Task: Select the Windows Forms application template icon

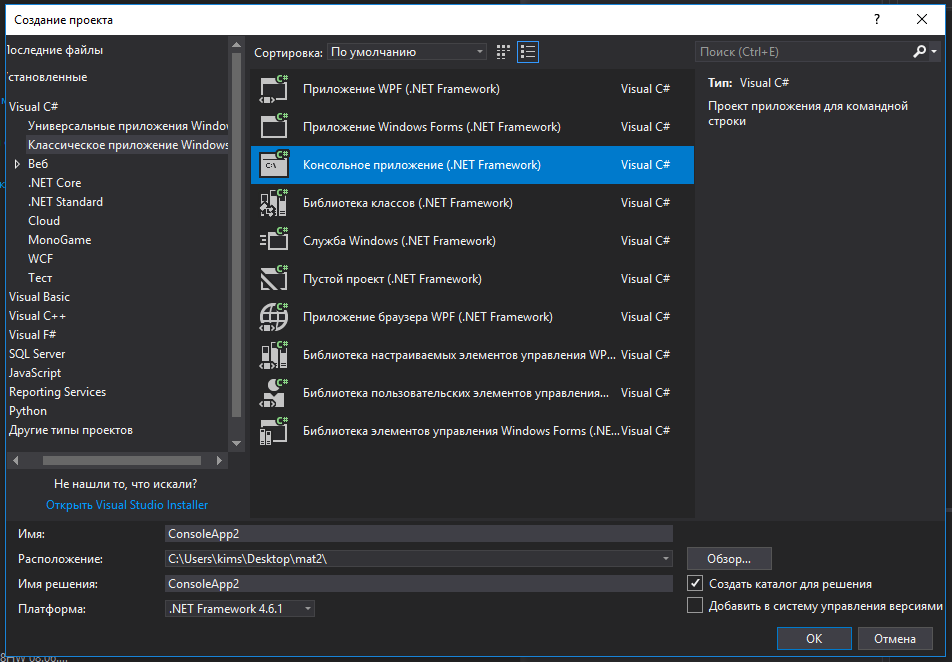Action: (274, 127)
